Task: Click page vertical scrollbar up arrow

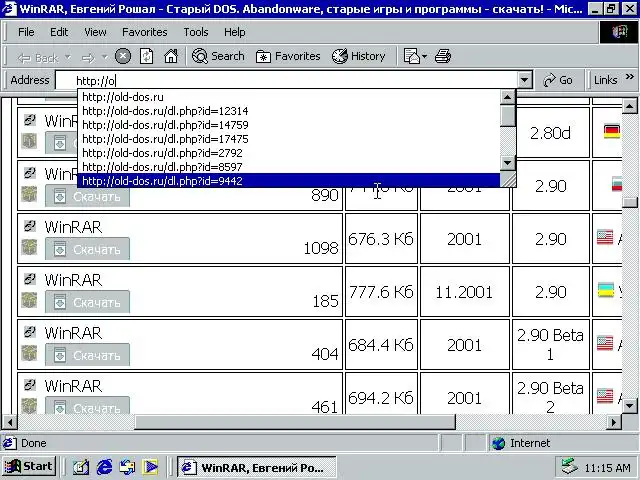Action: coord(629,107)
